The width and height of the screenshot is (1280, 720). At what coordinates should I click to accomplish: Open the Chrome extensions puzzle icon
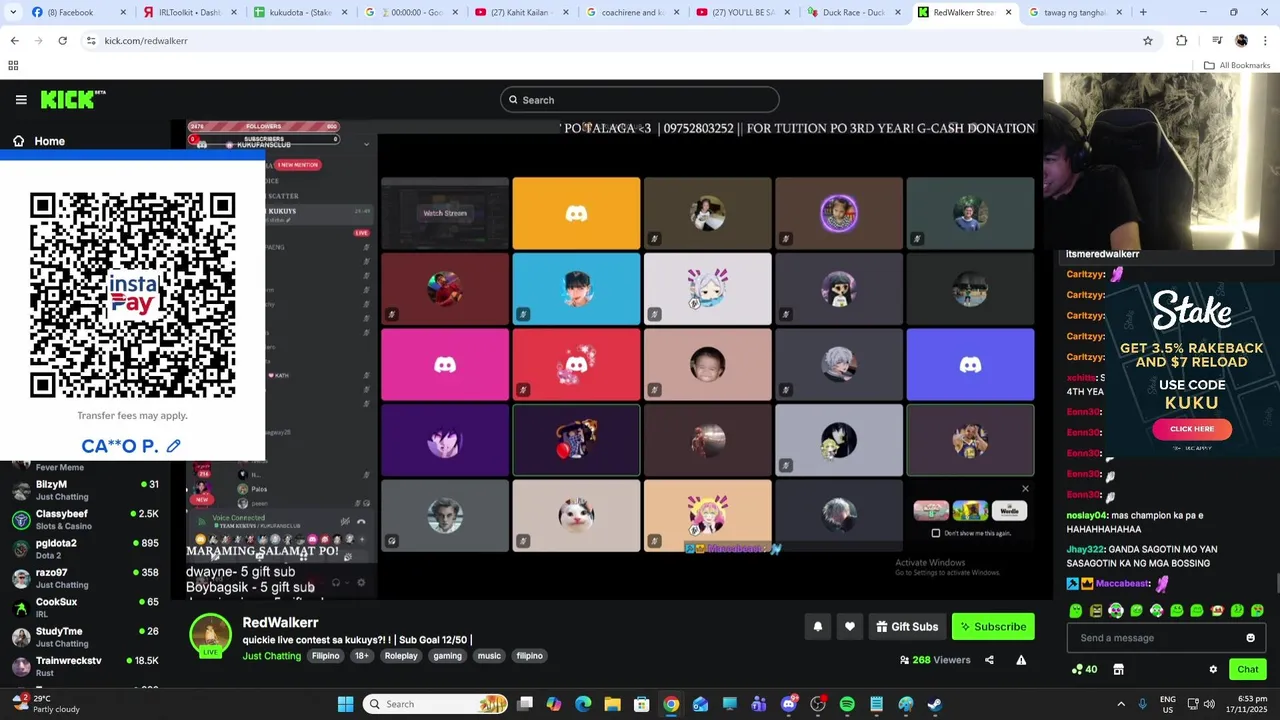(x=1182, y=41)
